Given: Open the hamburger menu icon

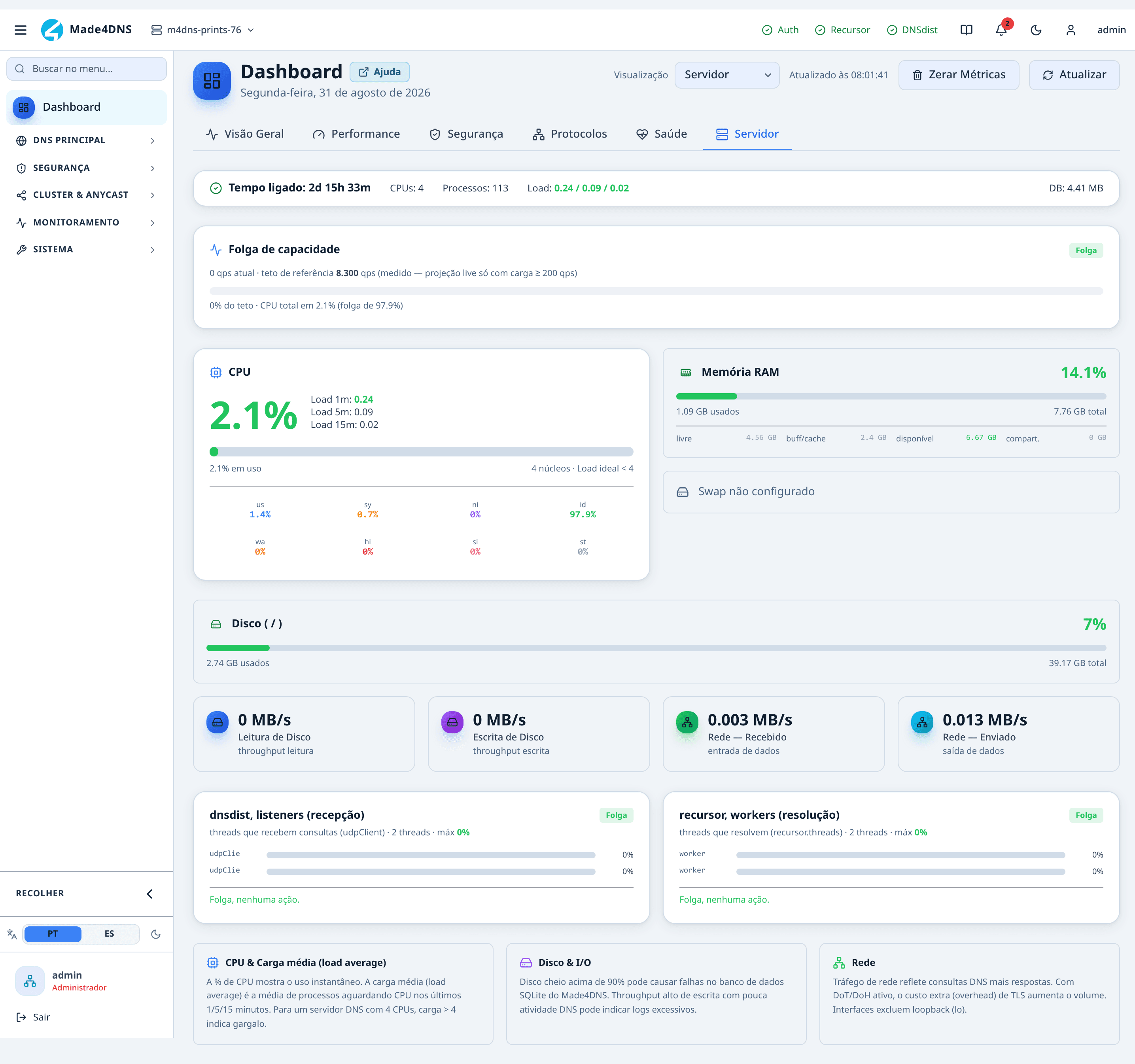Looking at the screenshot, I should [21, 30].
